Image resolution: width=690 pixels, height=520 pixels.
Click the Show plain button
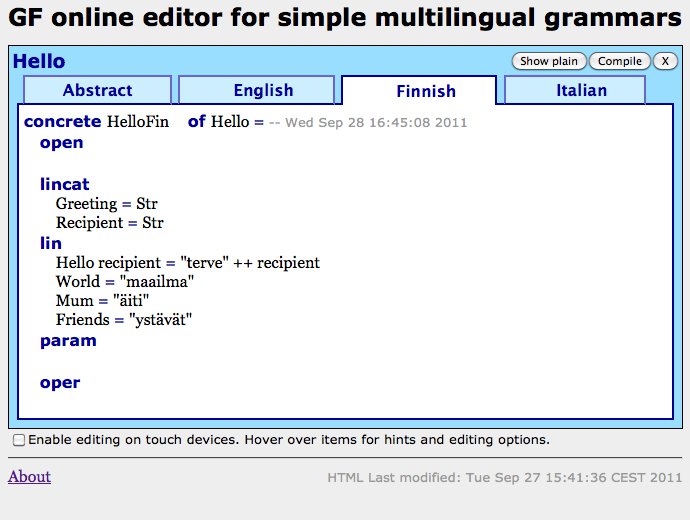pos(549,61)
